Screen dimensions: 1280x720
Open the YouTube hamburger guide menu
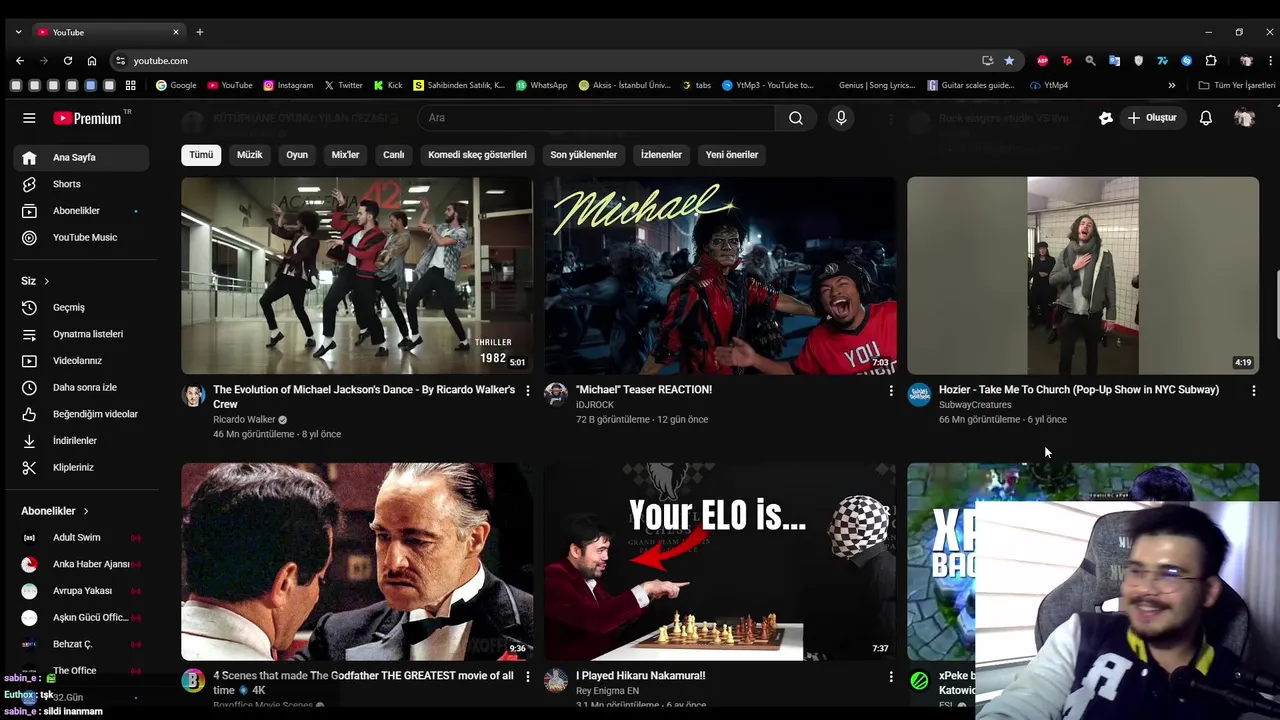click(x=29, y=118)
